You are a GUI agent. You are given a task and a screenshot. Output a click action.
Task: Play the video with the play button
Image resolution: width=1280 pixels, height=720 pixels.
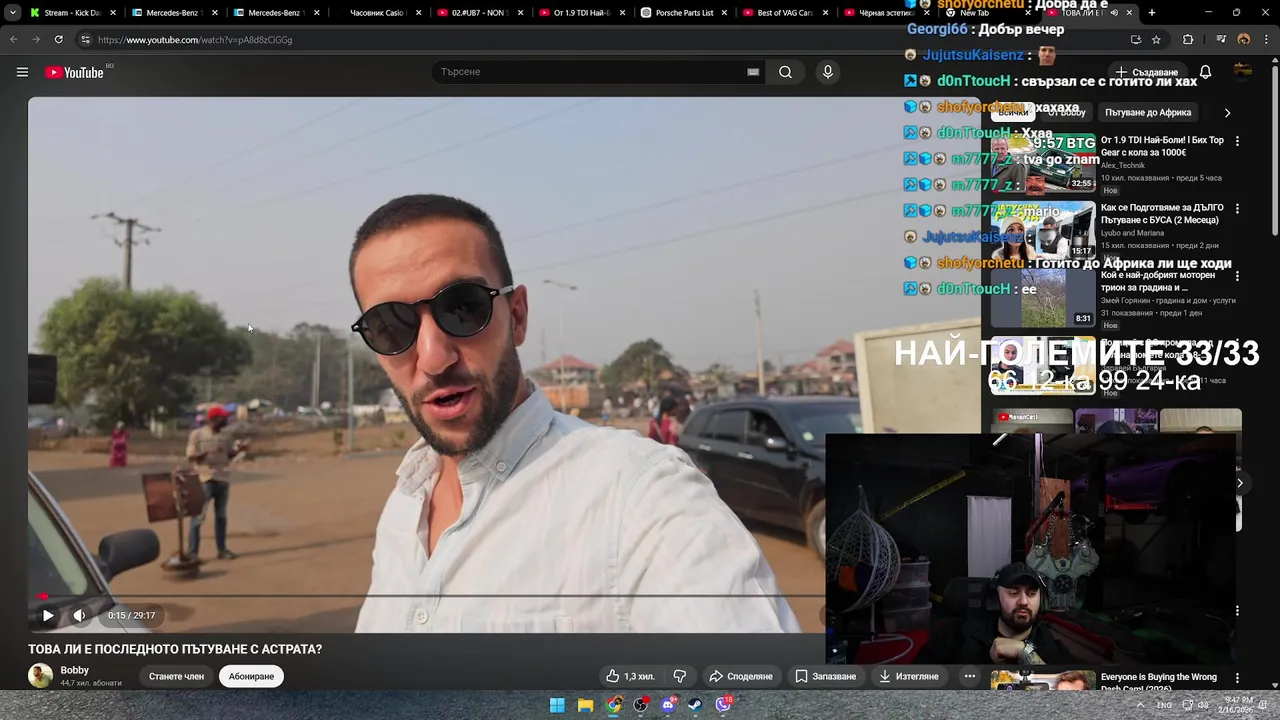click(x=48, y=615)
